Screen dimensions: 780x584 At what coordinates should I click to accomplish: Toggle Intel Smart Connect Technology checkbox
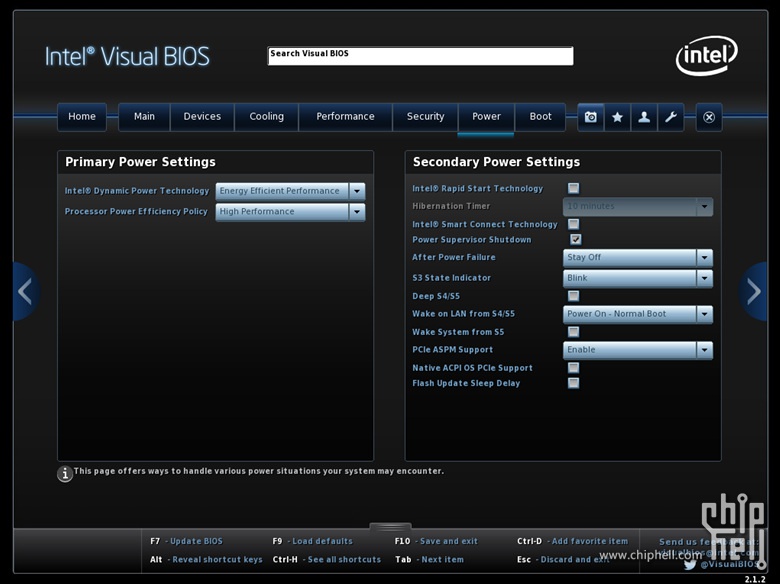coord(574,224)
